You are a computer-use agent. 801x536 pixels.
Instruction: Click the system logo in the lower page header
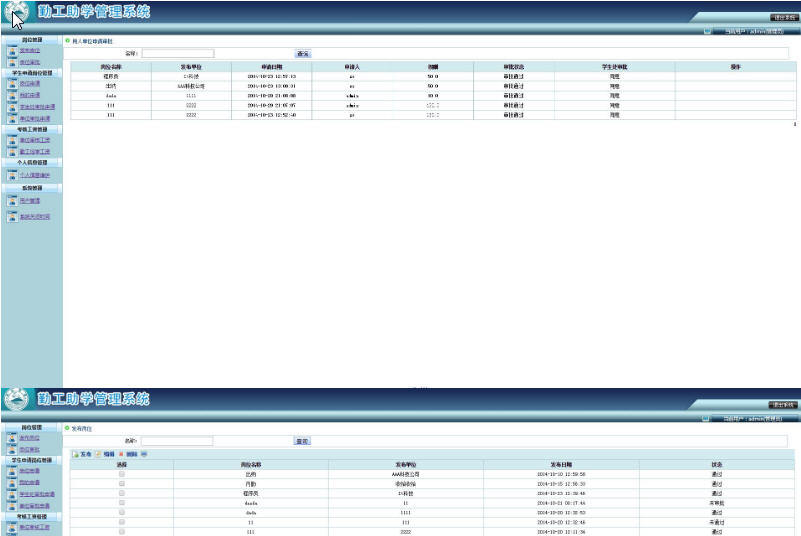[17, 399]
